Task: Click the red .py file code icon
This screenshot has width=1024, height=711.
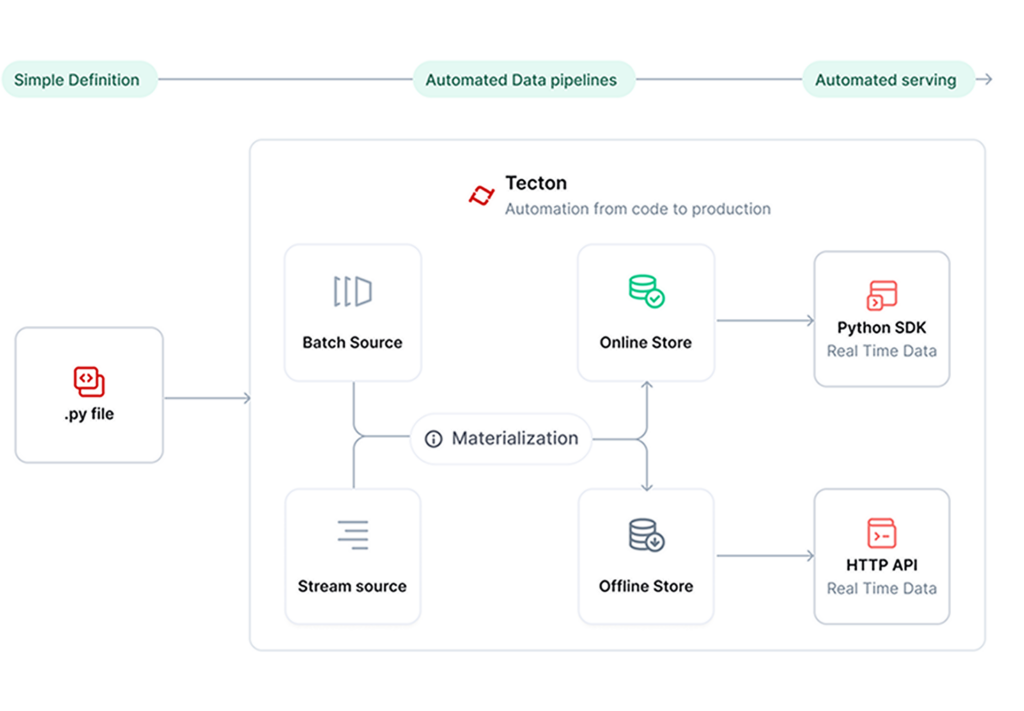Action: [x=89, y=381]
